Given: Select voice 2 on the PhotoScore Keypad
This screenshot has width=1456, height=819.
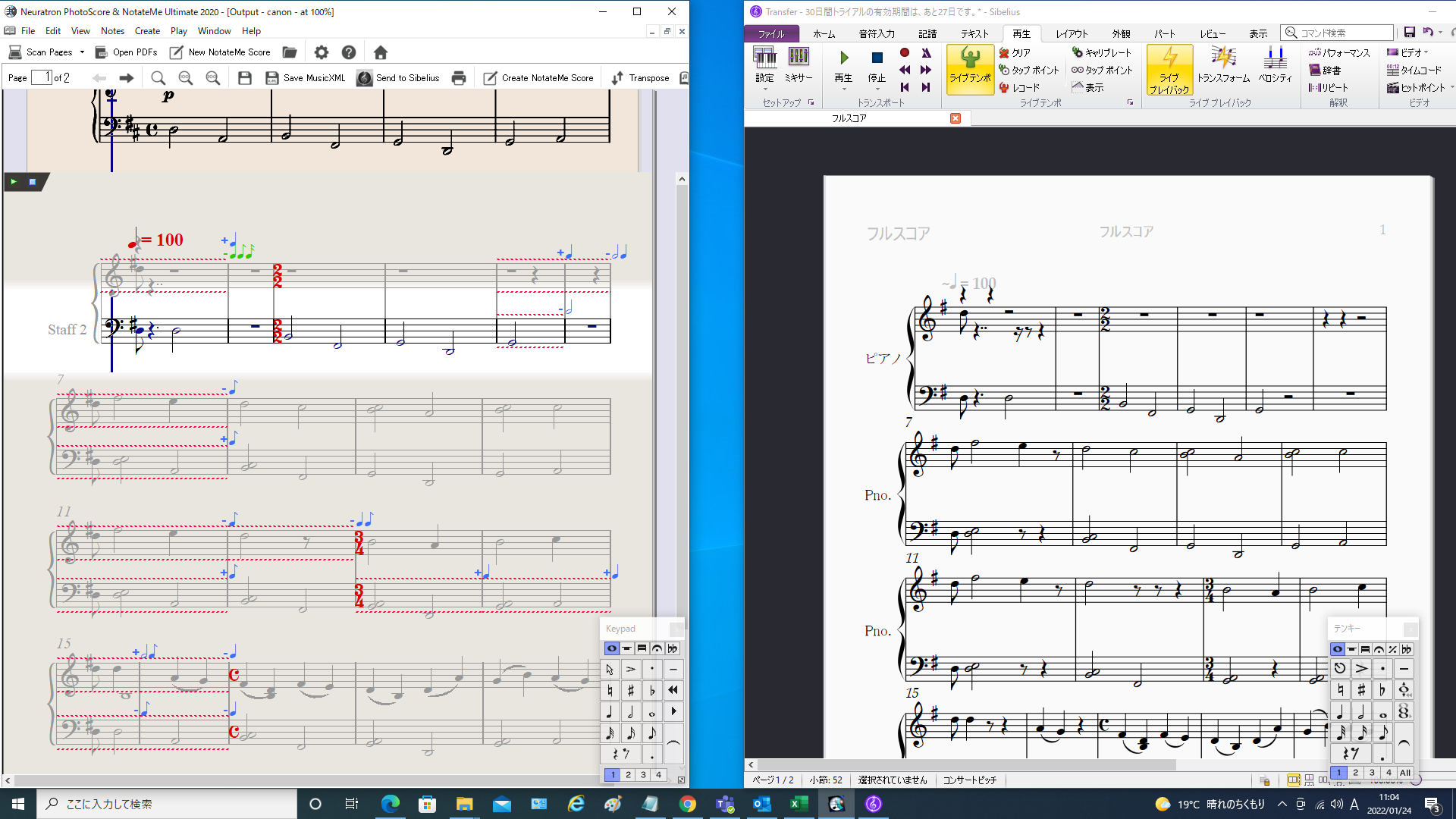Looking at the screenshot, I should pos(628,775).
